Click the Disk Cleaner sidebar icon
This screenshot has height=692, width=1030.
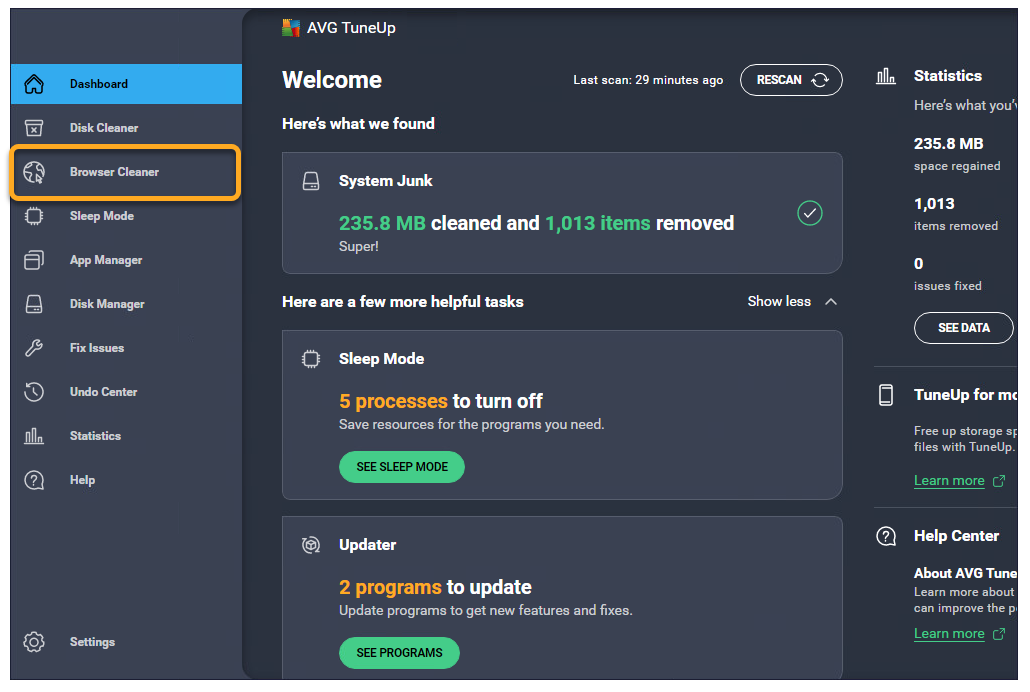point(34,128)
